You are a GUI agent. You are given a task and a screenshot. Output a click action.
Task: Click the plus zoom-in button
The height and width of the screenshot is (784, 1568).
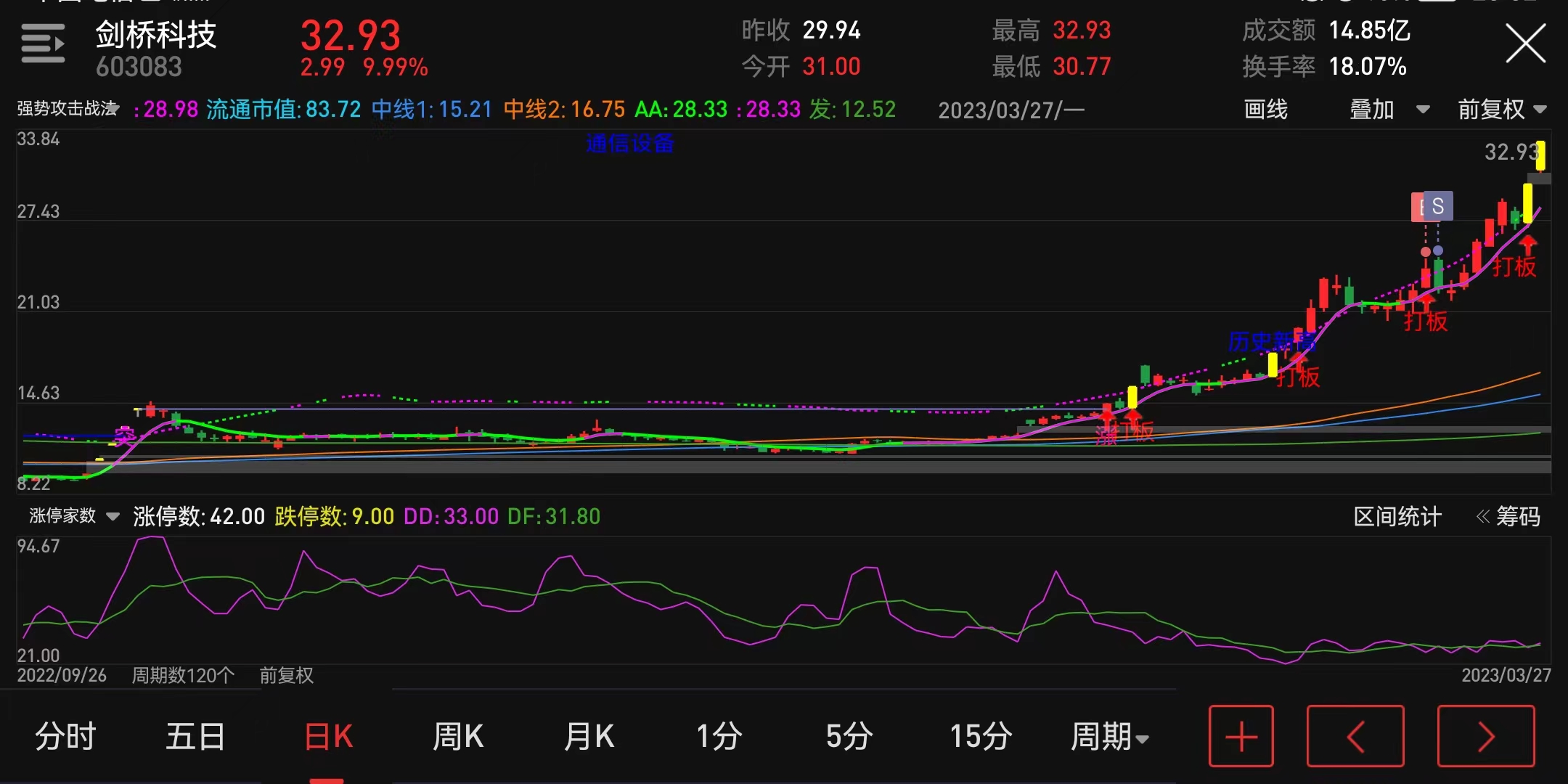(1241, 736)
